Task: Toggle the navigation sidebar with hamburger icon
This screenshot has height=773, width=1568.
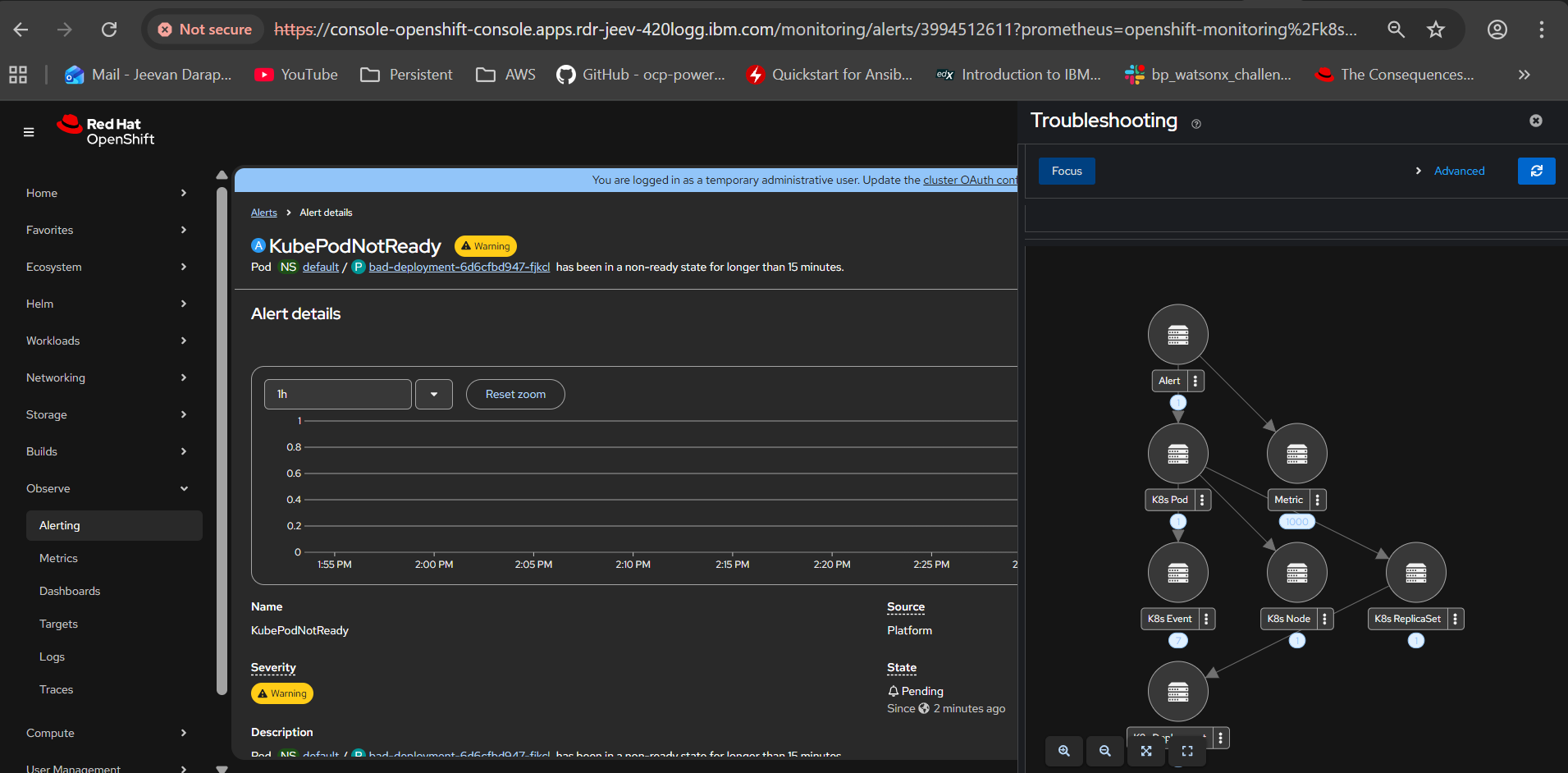Action: 29,132
